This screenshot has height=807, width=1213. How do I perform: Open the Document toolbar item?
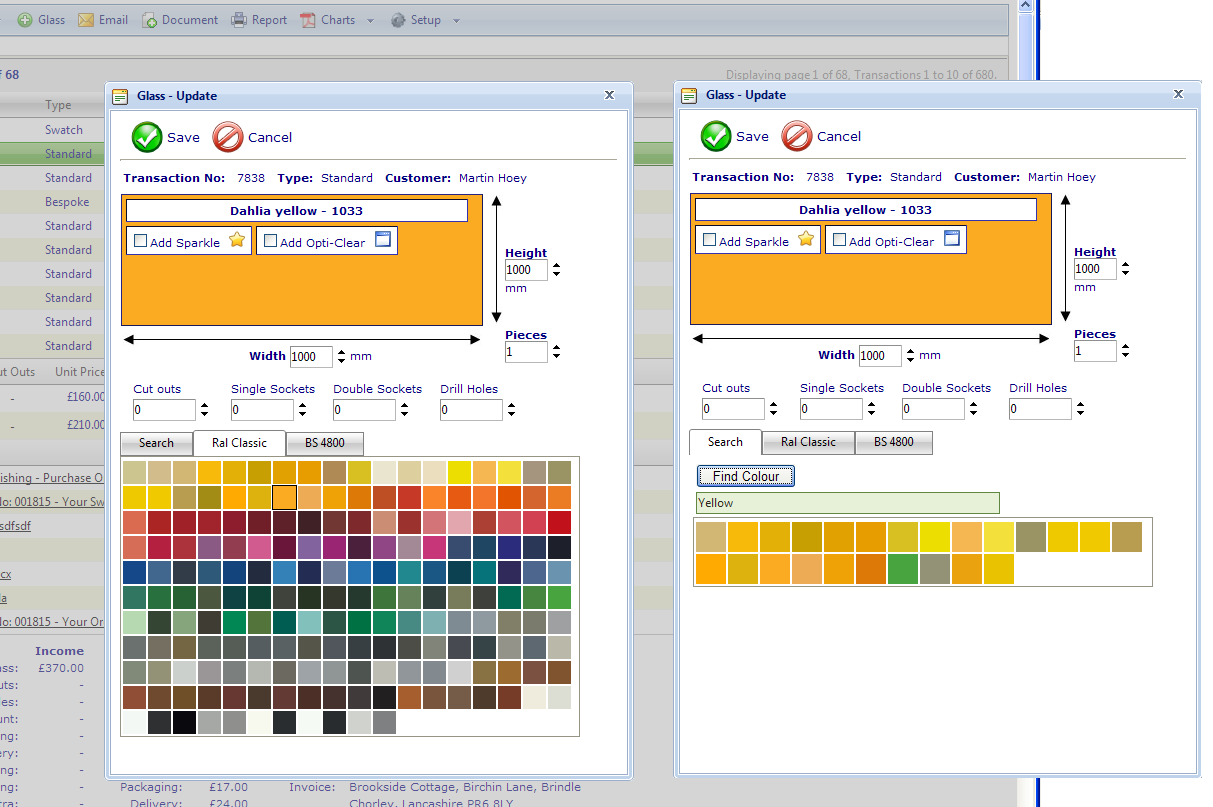(x=180, y=20)
